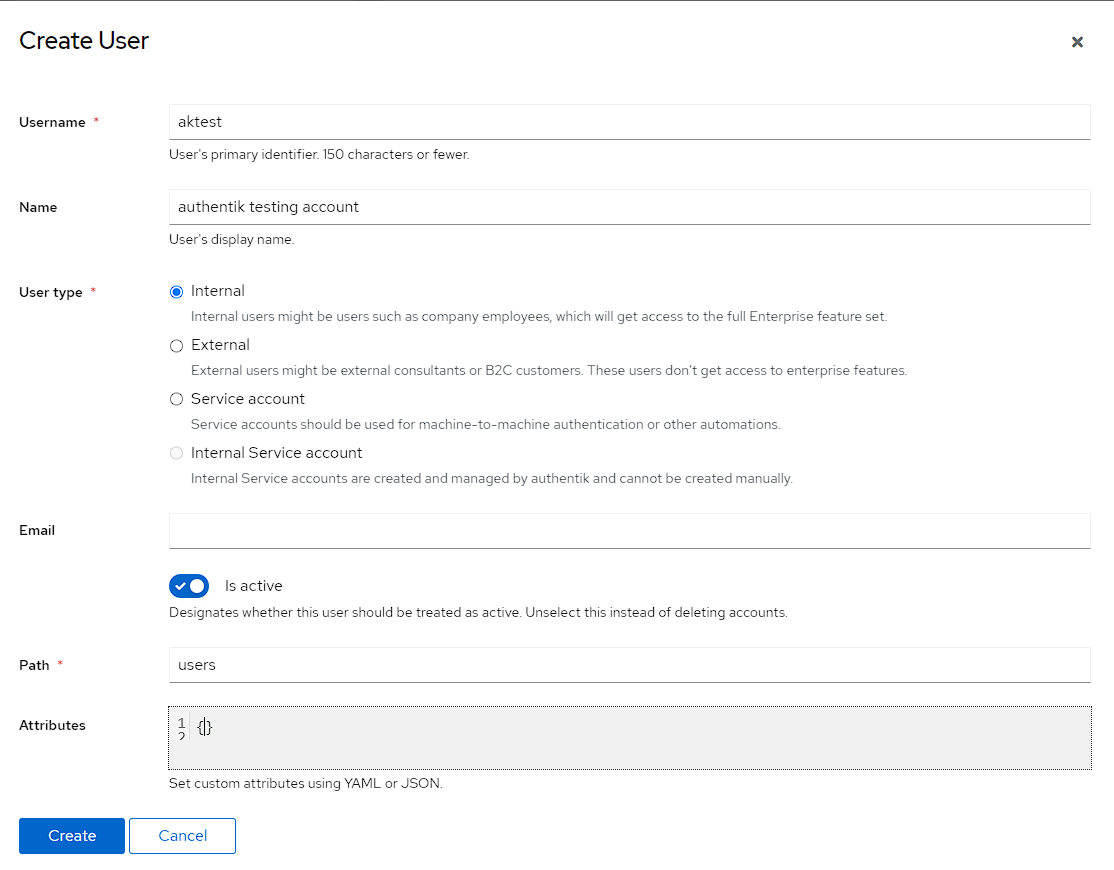This screenshot has height=870, width=1114.
Task: Select the Internal user type radio button
Action: (x=177, y=292)
